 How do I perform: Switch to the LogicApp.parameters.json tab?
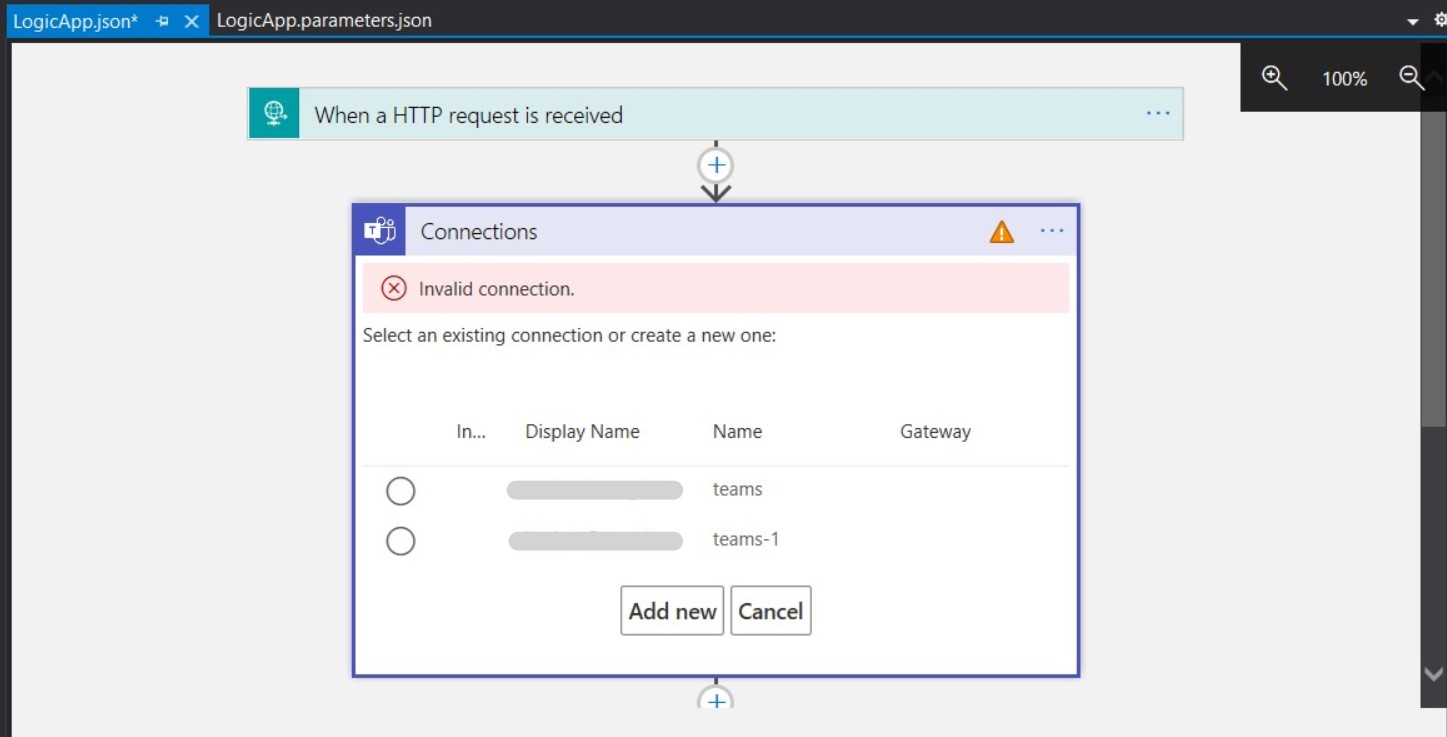[324, 21]
